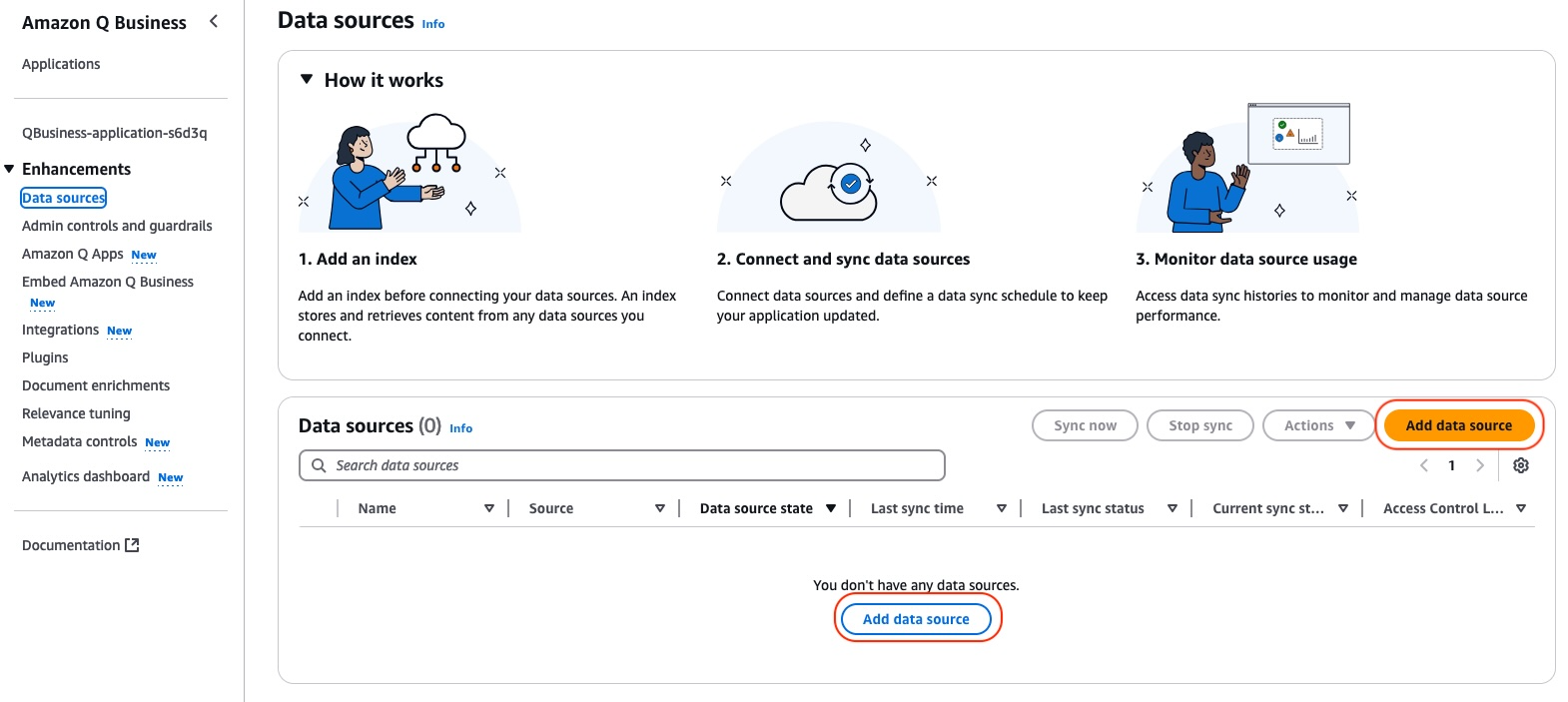The width and height of the screenshot is (1568, 702).
Task: Open Amazon Q Apps page
Action: [73, 254]
